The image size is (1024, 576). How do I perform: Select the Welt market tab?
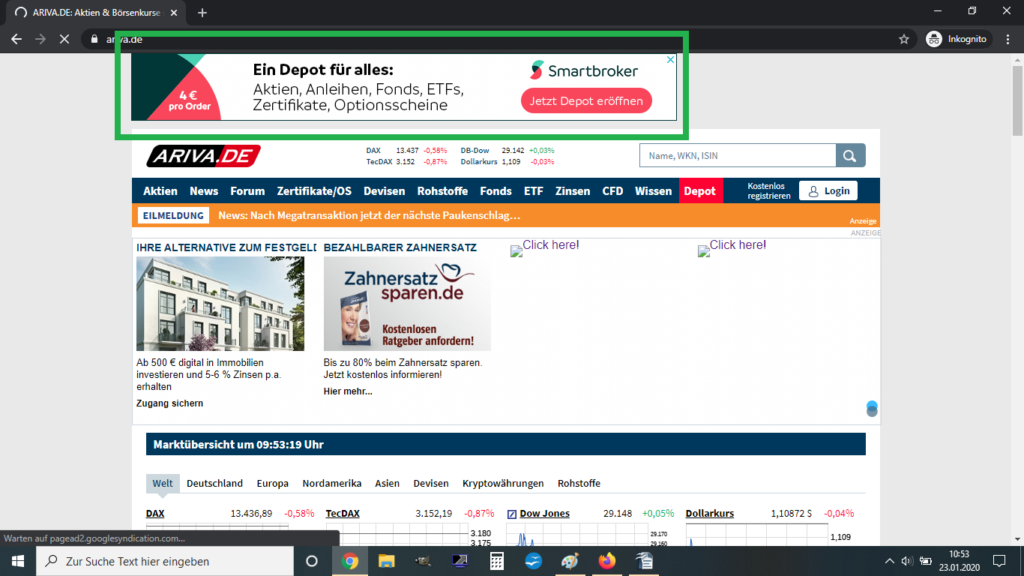[x=162, y=483]
